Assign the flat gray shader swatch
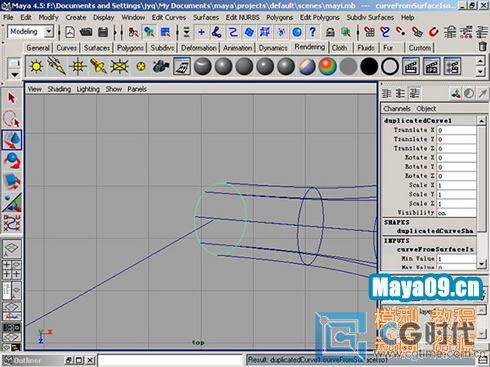 point(348,66)
